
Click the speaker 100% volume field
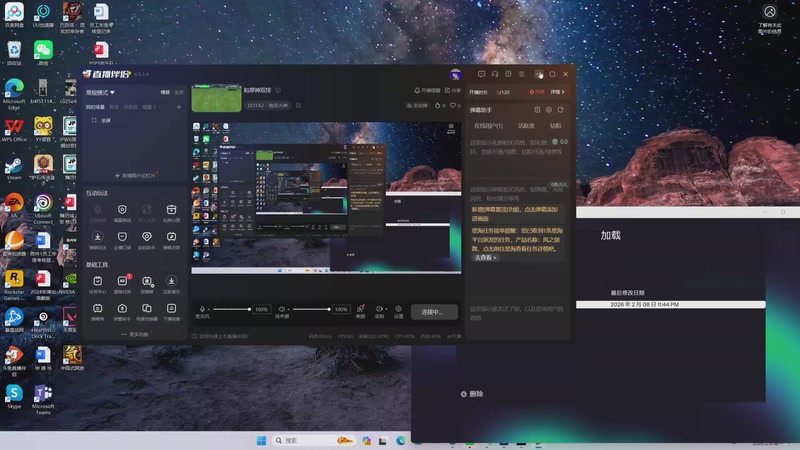[341, 309]
